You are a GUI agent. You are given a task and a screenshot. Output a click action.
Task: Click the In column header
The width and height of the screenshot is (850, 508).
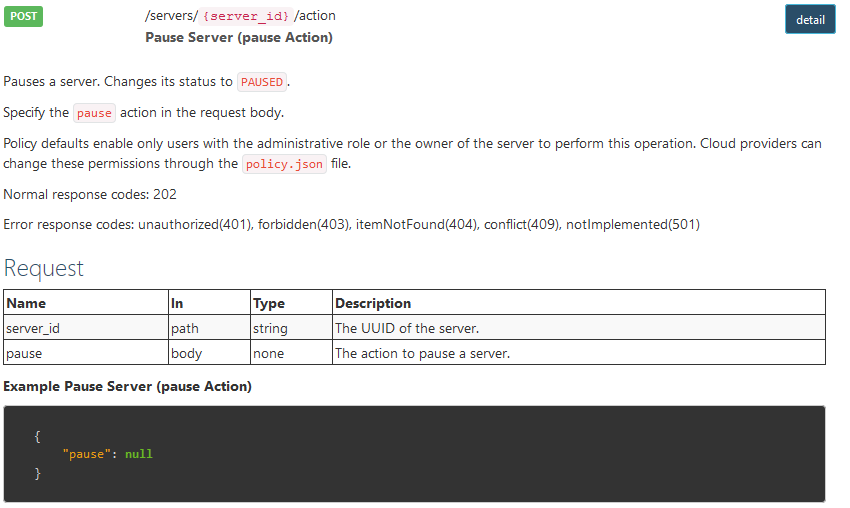tap(177, 303)
